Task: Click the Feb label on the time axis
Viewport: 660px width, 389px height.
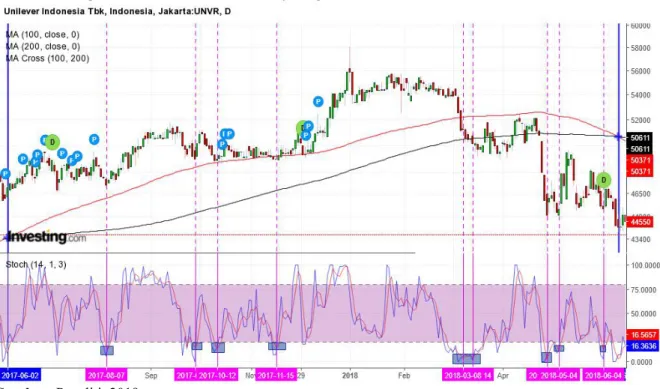Action: 403,375
